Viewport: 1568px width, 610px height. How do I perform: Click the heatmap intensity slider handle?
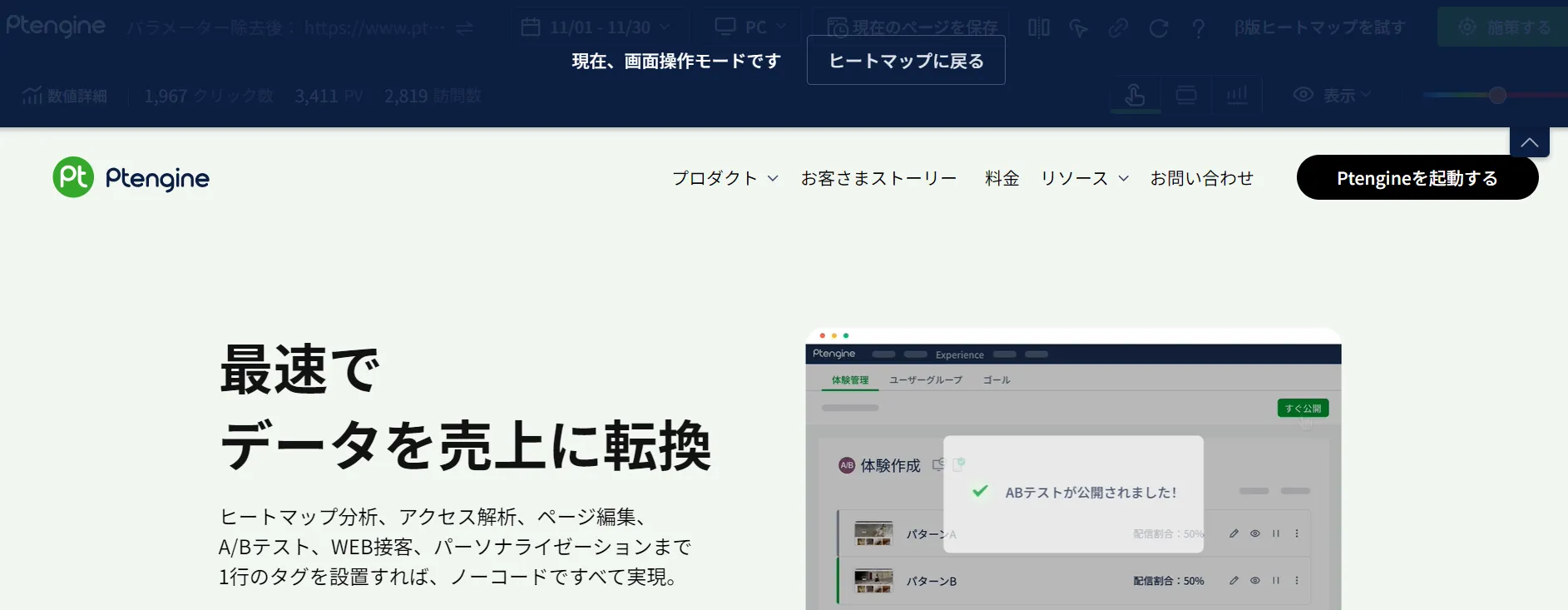click(x=1497, y=96)
